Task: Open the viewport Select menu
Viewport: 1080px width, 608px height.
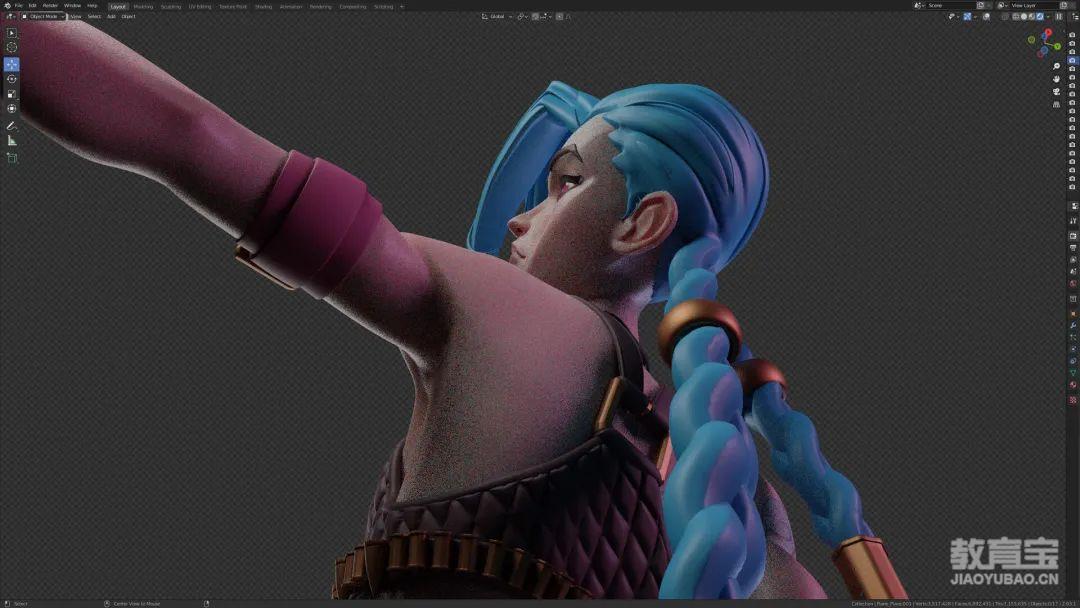Action: (94, 17)
